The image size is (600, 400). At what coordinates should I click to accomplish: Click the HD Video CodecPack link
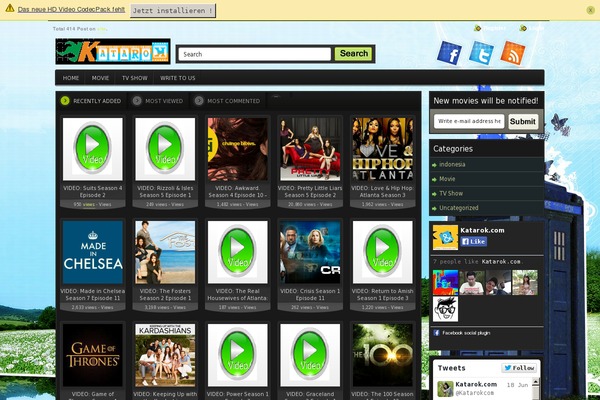click(x=71, y=9)
